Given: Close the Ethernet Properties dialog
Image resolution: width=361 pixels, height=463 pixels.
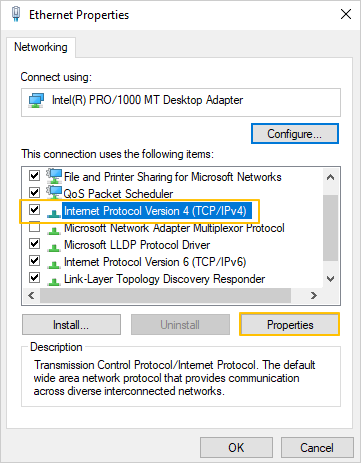Looking at the screenshot, I should point(346,14).
